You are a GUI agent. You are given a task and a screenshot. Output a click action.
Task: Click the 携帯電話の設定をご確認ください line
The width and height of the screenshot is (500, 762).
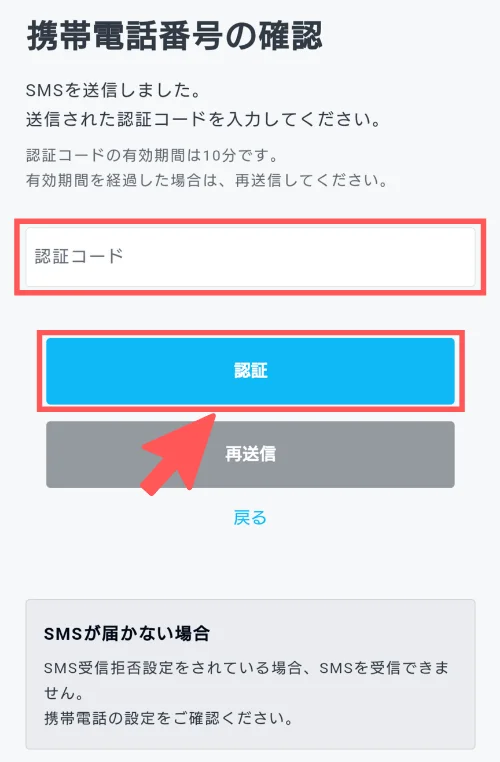(x=169, y=718)
